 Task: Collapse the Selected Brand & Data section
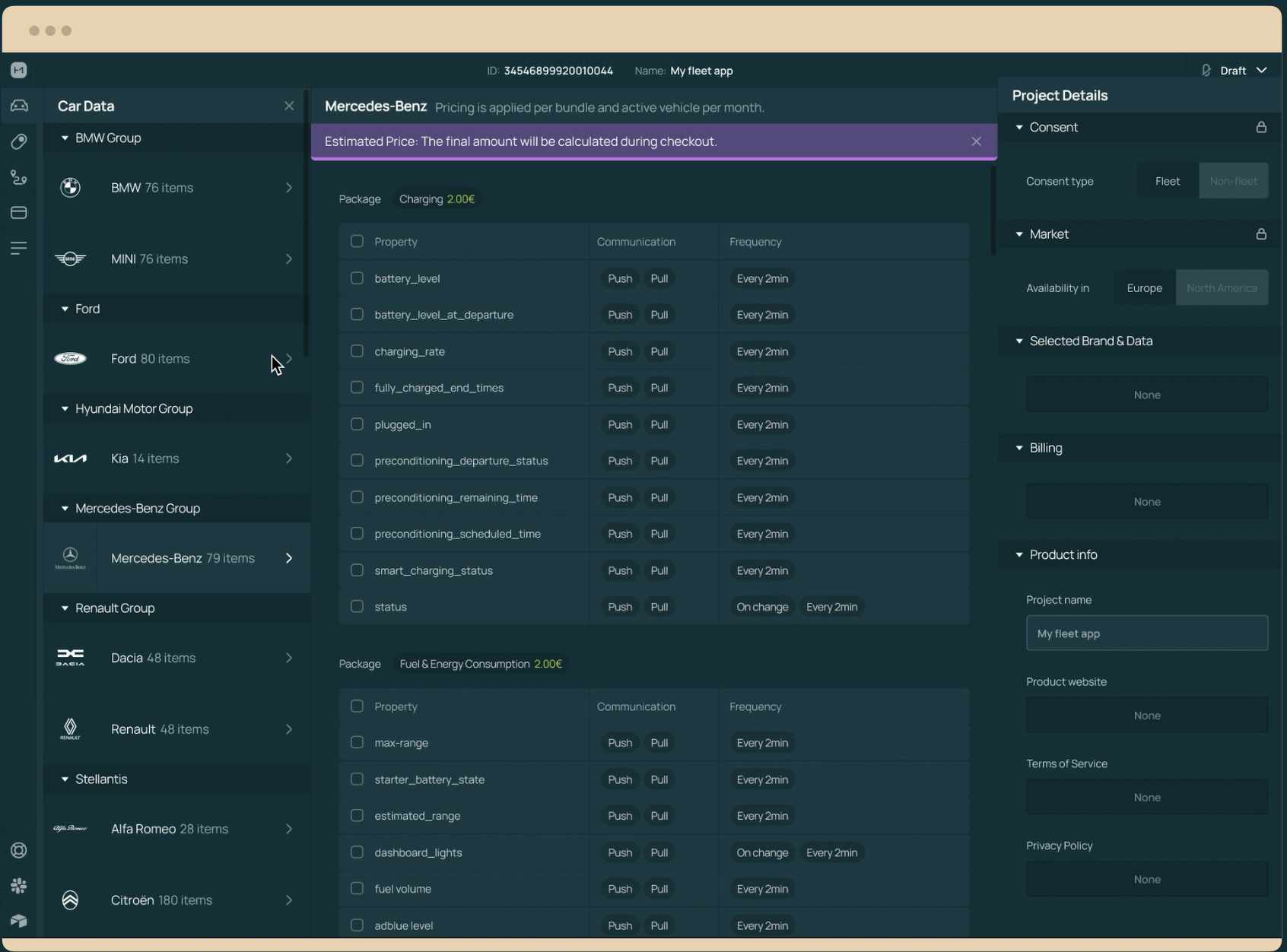pos(1019,341)
